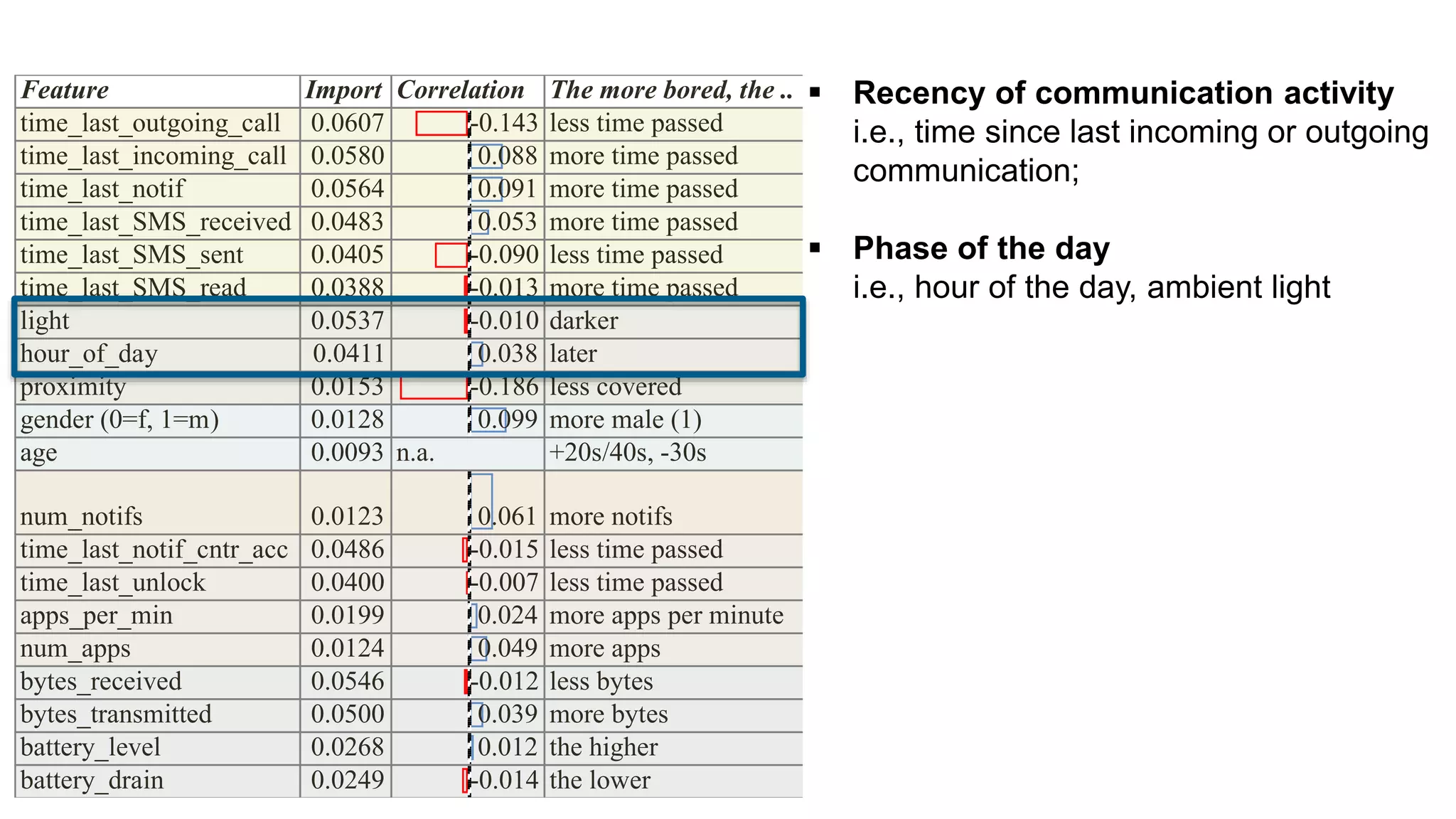Click the 'more notifs' cell

click(x=673, y=502)
